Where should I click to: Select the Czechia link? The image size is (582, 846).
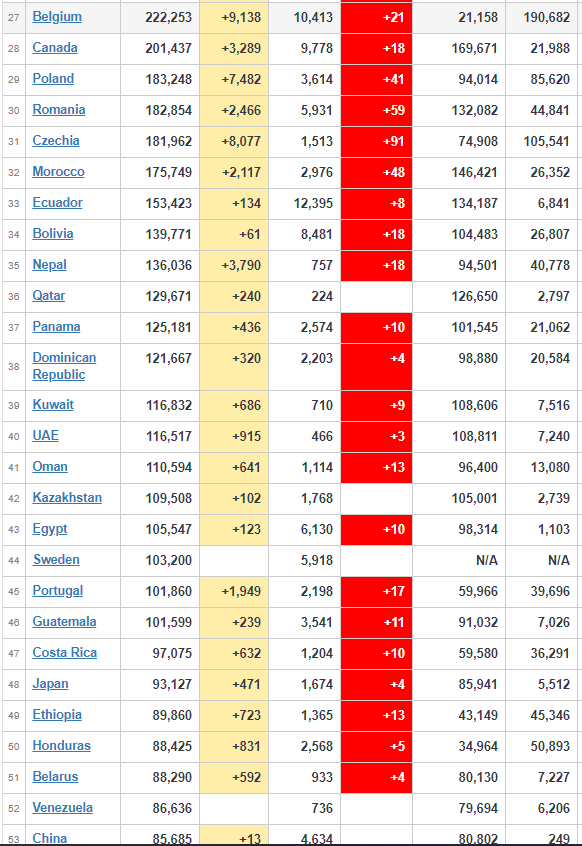tap(56, 141)
